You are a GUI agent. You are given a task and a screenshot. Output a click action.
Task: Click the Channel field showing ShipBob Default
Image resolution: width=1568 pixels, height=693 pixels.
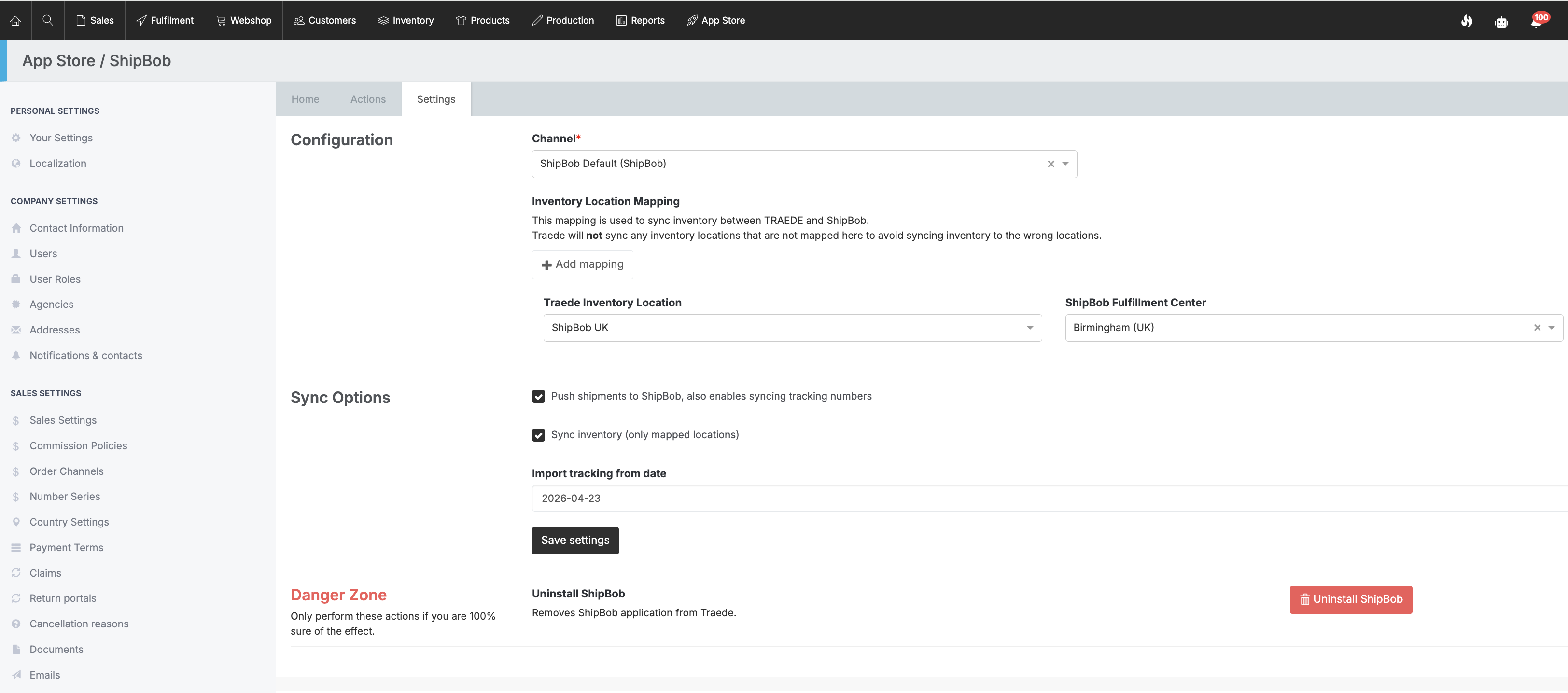click(804, 164)
